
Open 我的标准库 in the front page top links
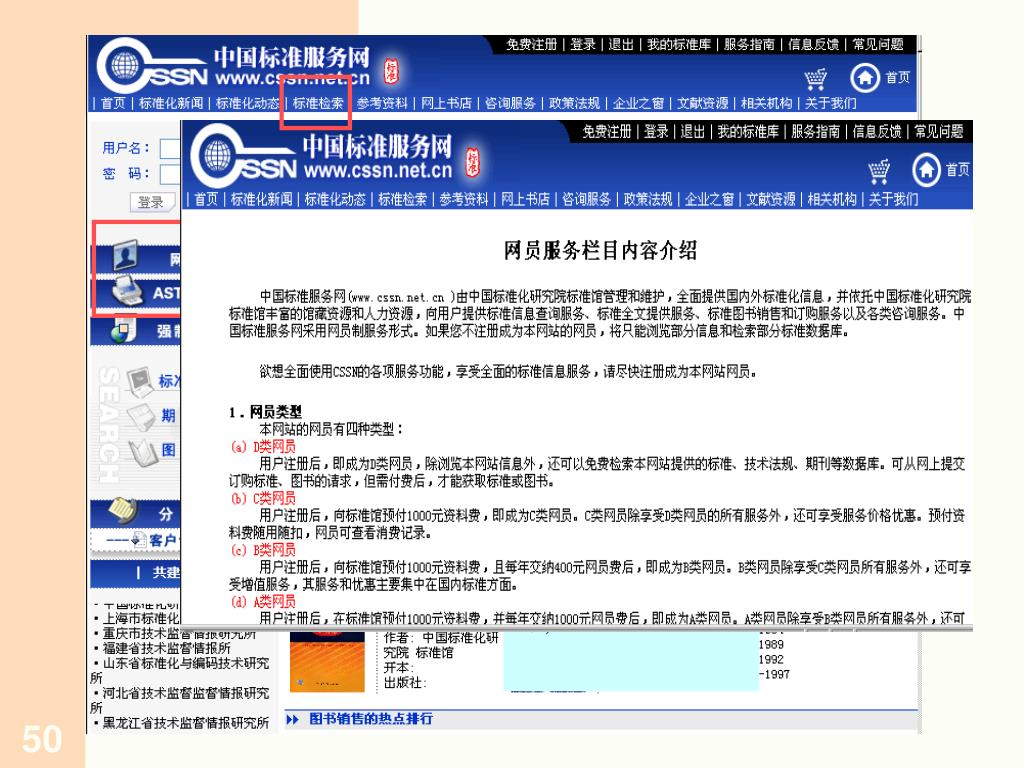coord(748,132)
